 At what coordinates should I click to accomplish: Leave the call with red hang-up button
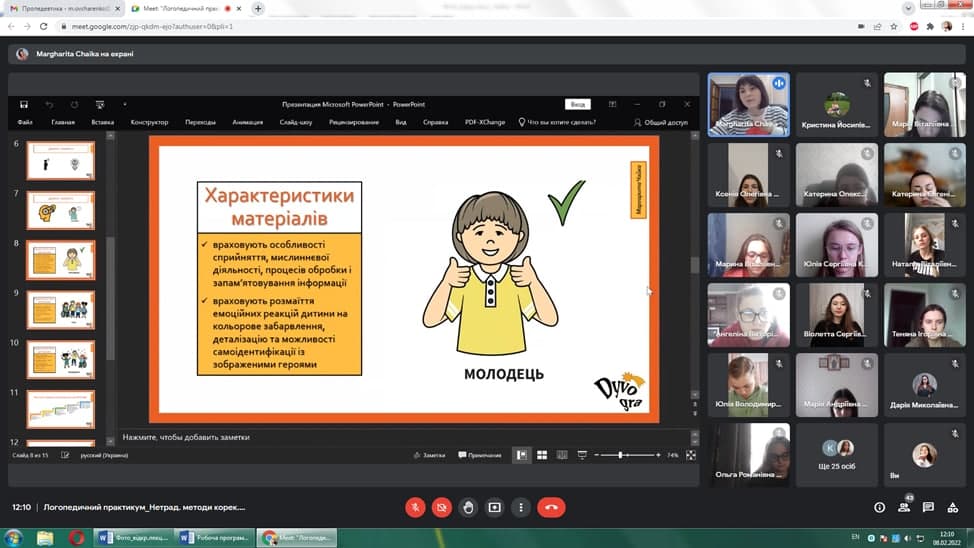click(x=551, y=507)
